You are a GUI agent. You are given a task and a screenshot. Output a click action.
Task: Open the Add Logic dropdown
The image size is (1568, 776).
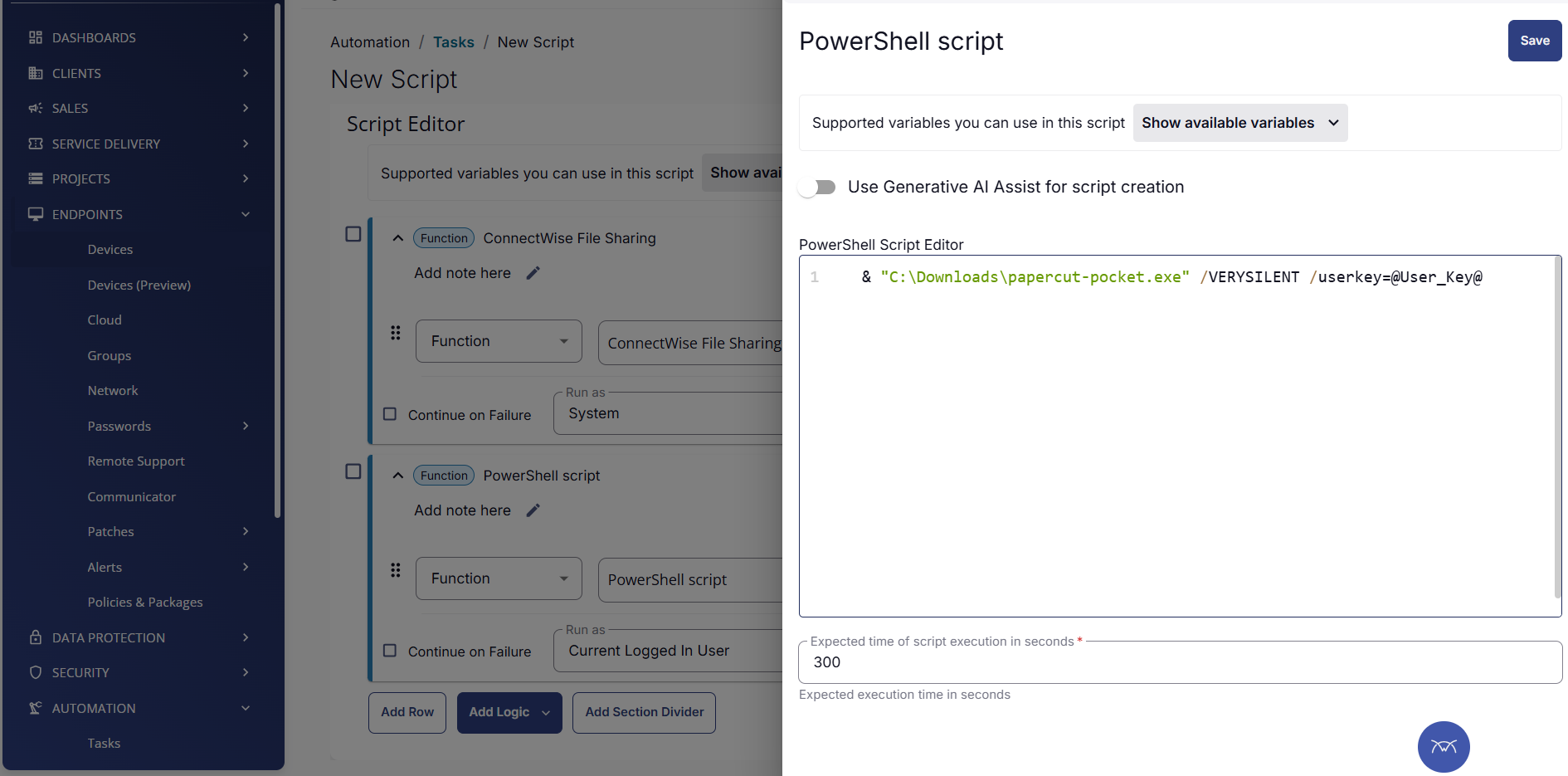point(509,713)
